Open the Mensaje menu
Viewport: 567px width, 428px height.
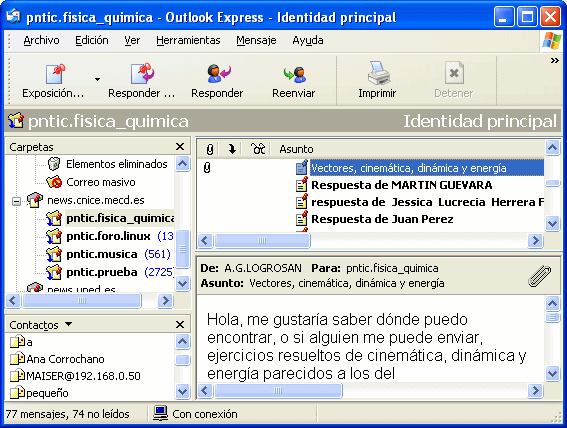click(256, 40)
